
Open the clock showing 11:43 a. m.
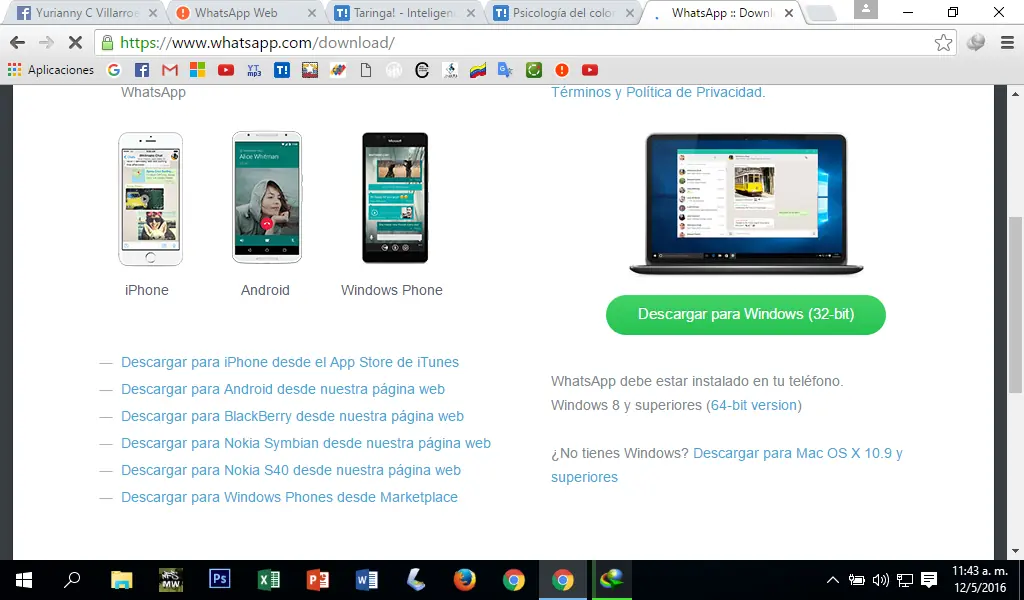click(x=980, y=580)
